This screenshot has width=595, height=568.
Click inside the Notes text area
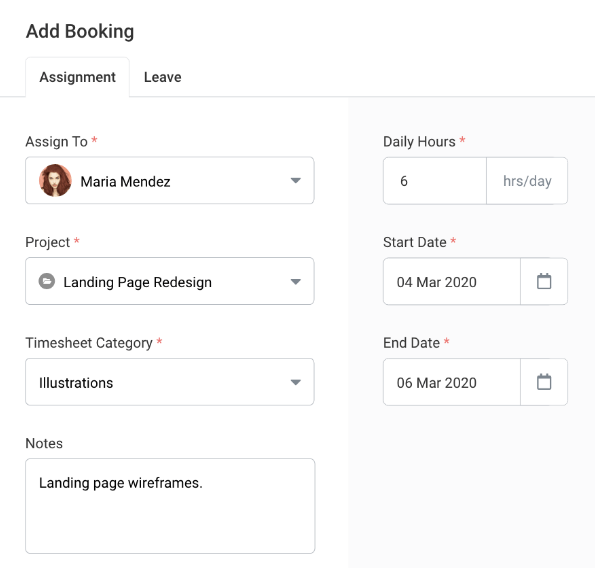click(x=170, y=506)
